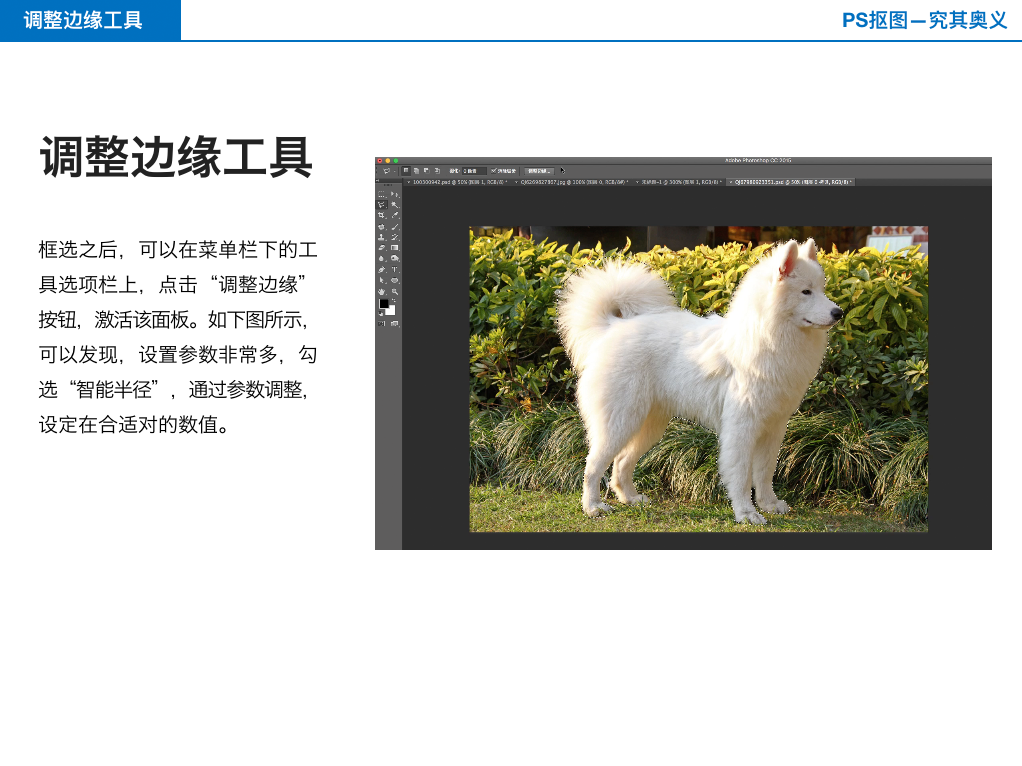The height and width of the screenshot is (766, 1022).
Task: Select the Rectangular Marquee tool
Action: pos(381,194)
